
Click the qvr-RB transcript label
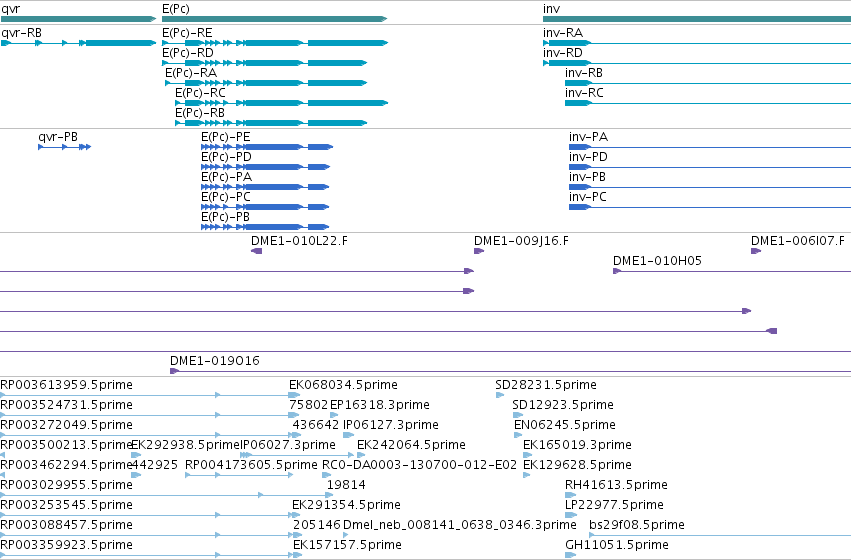[21, 33]
